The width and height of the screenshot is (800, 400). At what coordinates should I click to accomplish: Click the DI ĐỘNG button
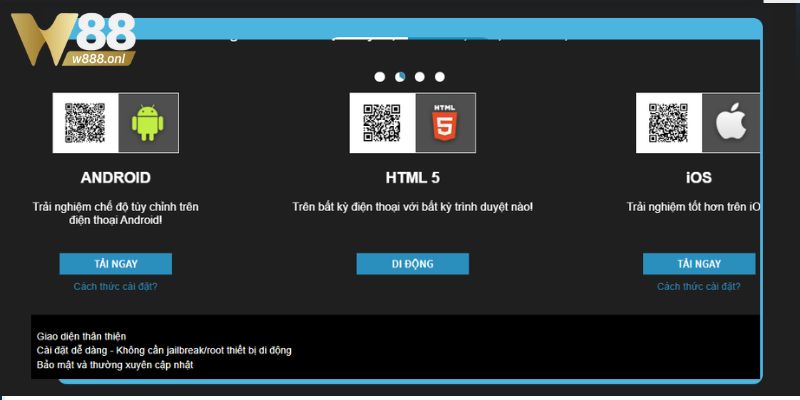pos(412,264)
